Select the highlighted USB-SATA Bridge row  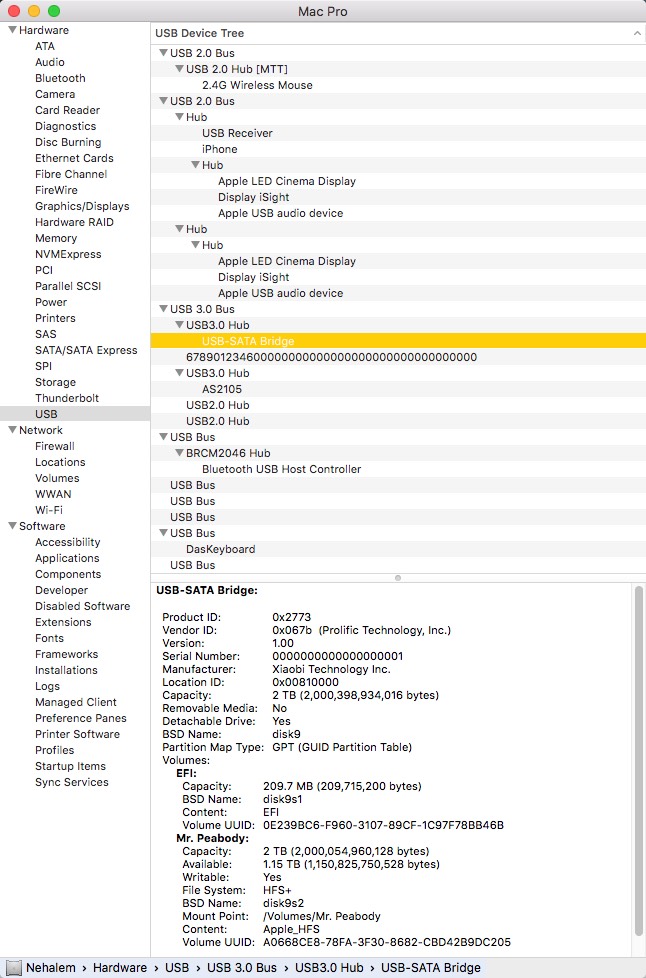398,341
